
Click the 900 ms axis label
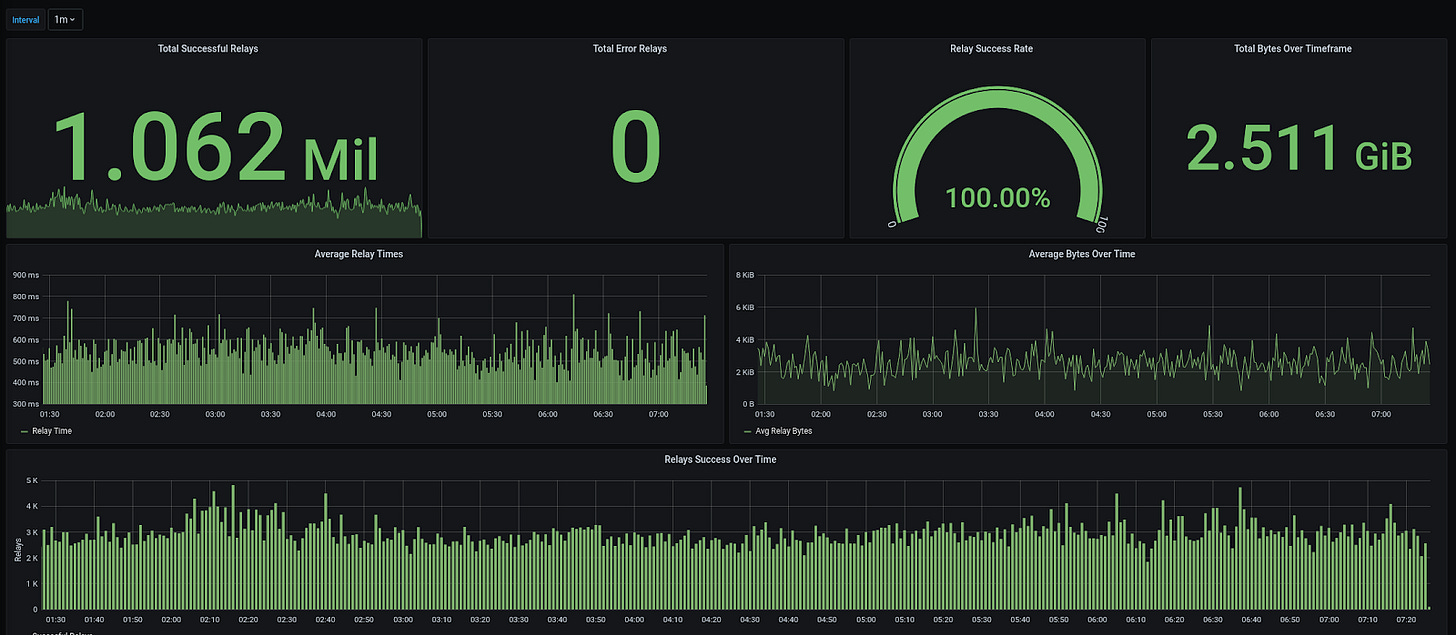coord(26,275)
